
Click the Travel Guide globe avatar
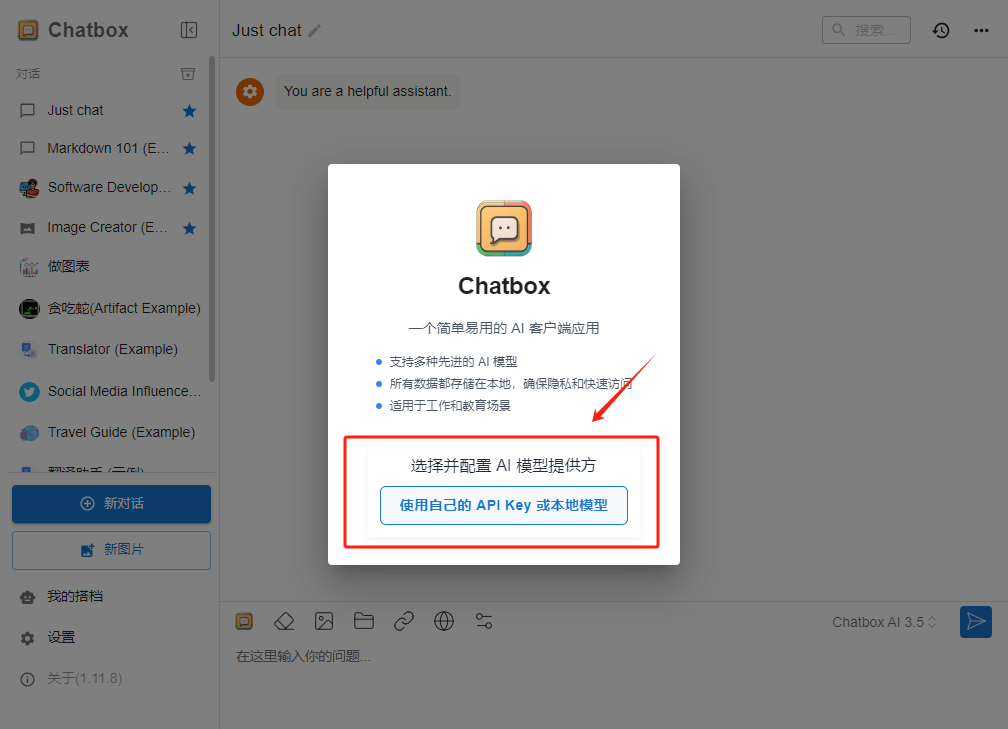[29, 433]
